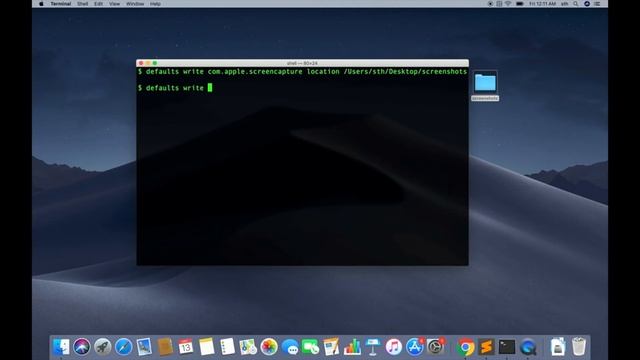Open Keynote podium icon in Dock

click(373, 347)
